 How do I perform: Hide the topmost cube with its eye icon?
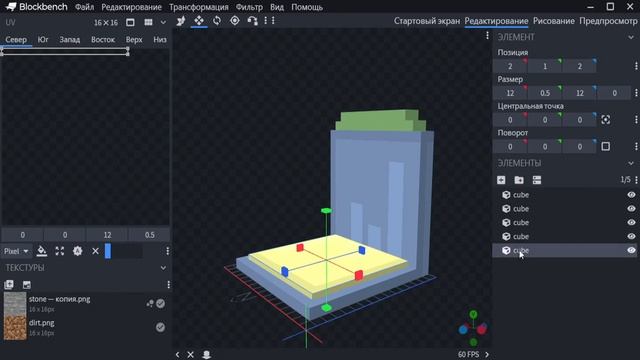coord(631,195)
